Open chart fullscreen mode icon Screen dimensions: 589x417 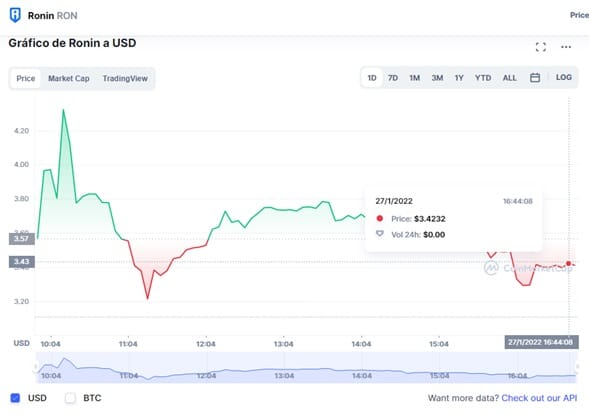coord(541,47)
